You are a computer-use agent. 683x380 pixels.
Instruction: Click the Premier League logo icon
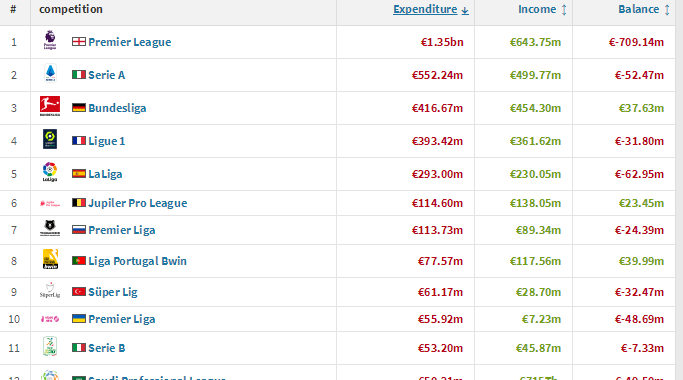point(50,40)
